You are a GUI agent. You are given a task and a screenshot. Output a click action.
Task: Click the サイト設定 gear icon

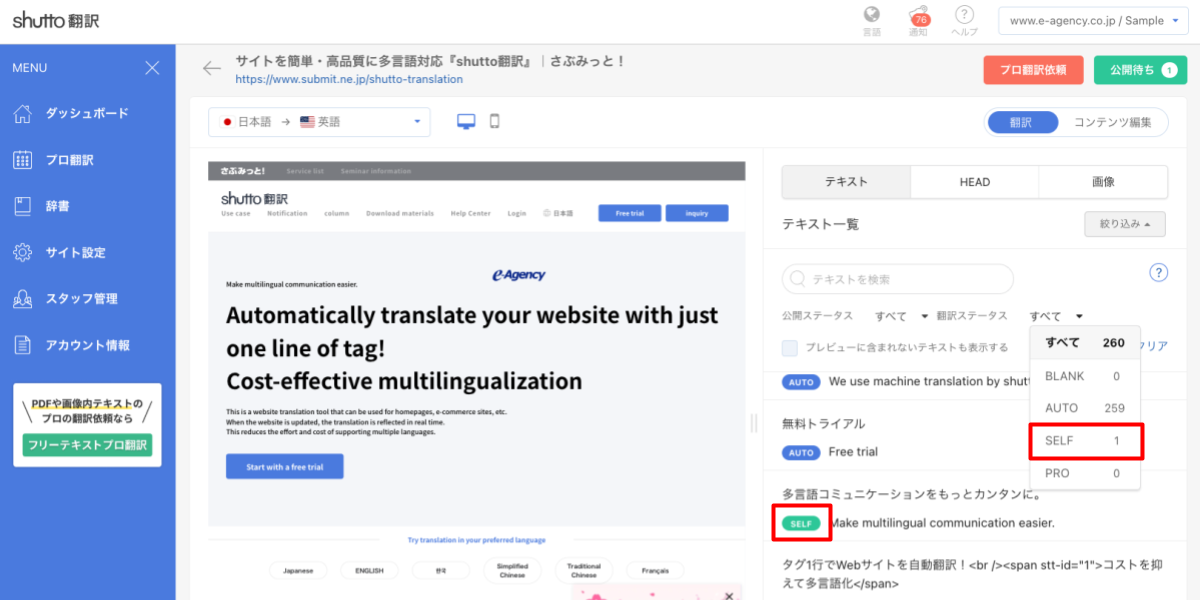coord(22,253)
